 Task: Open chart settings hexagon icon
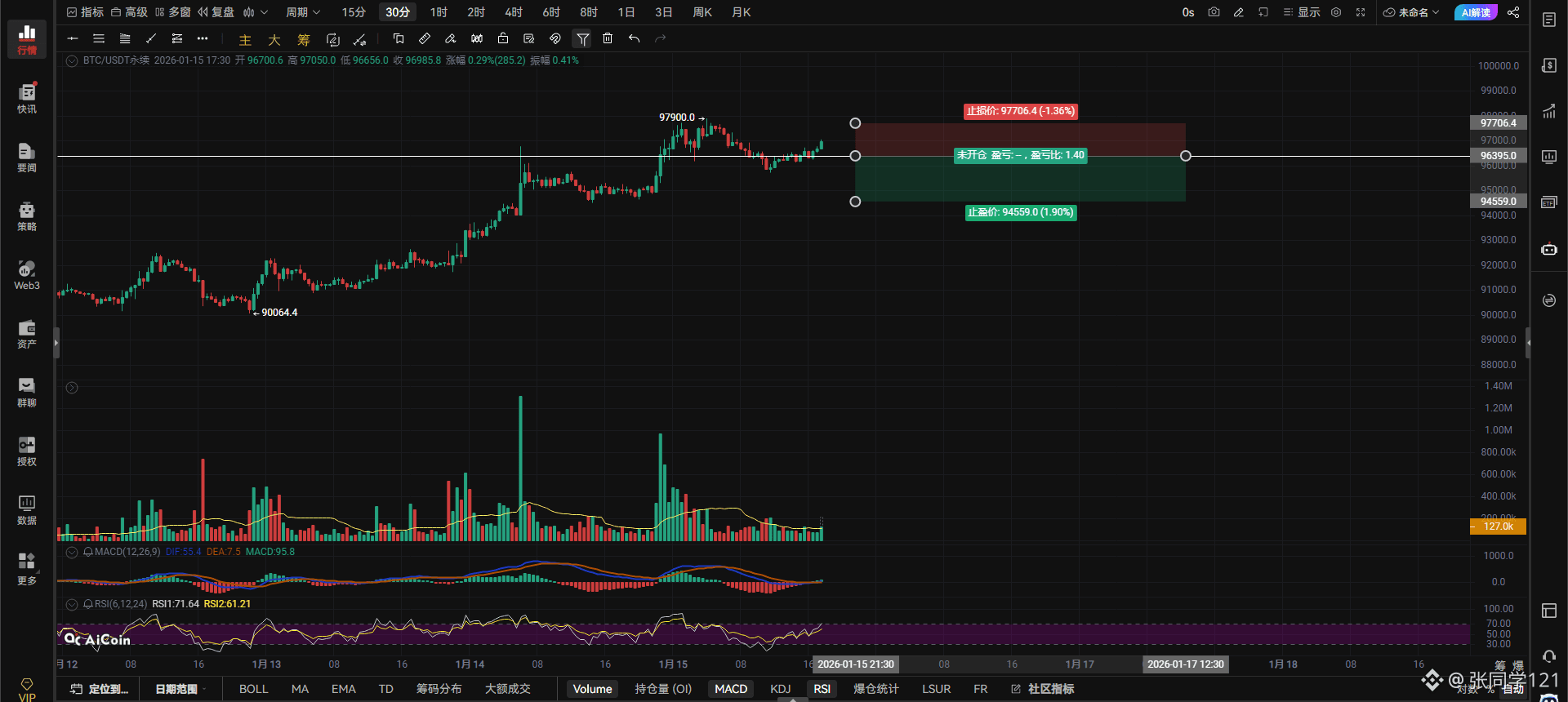tap(1336, 12)
